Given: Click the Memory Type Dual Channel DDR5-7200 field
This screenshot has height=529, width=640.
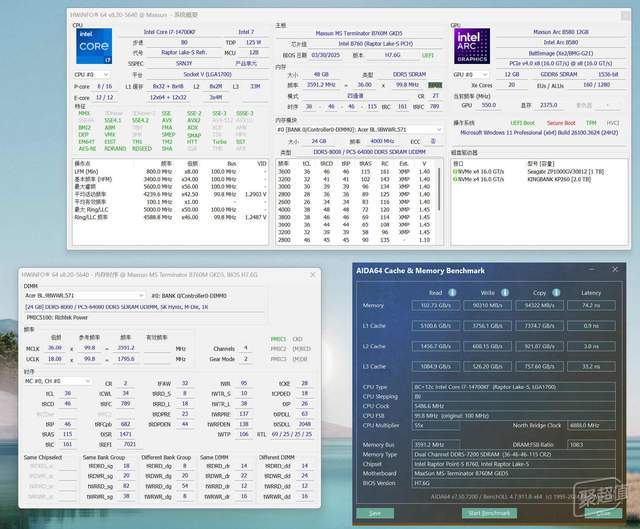Looking at the screenshot, I should pyautogui.click(x=513, y=454).
